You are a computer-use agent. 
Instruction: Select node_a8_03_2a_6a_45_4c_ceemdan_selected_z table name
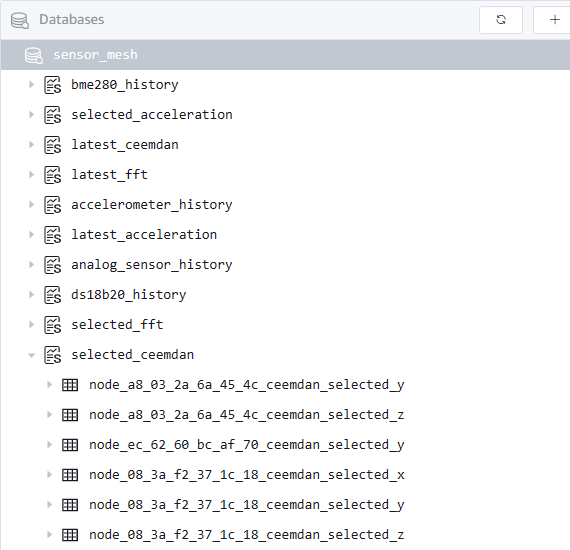(x=246, y=415)
